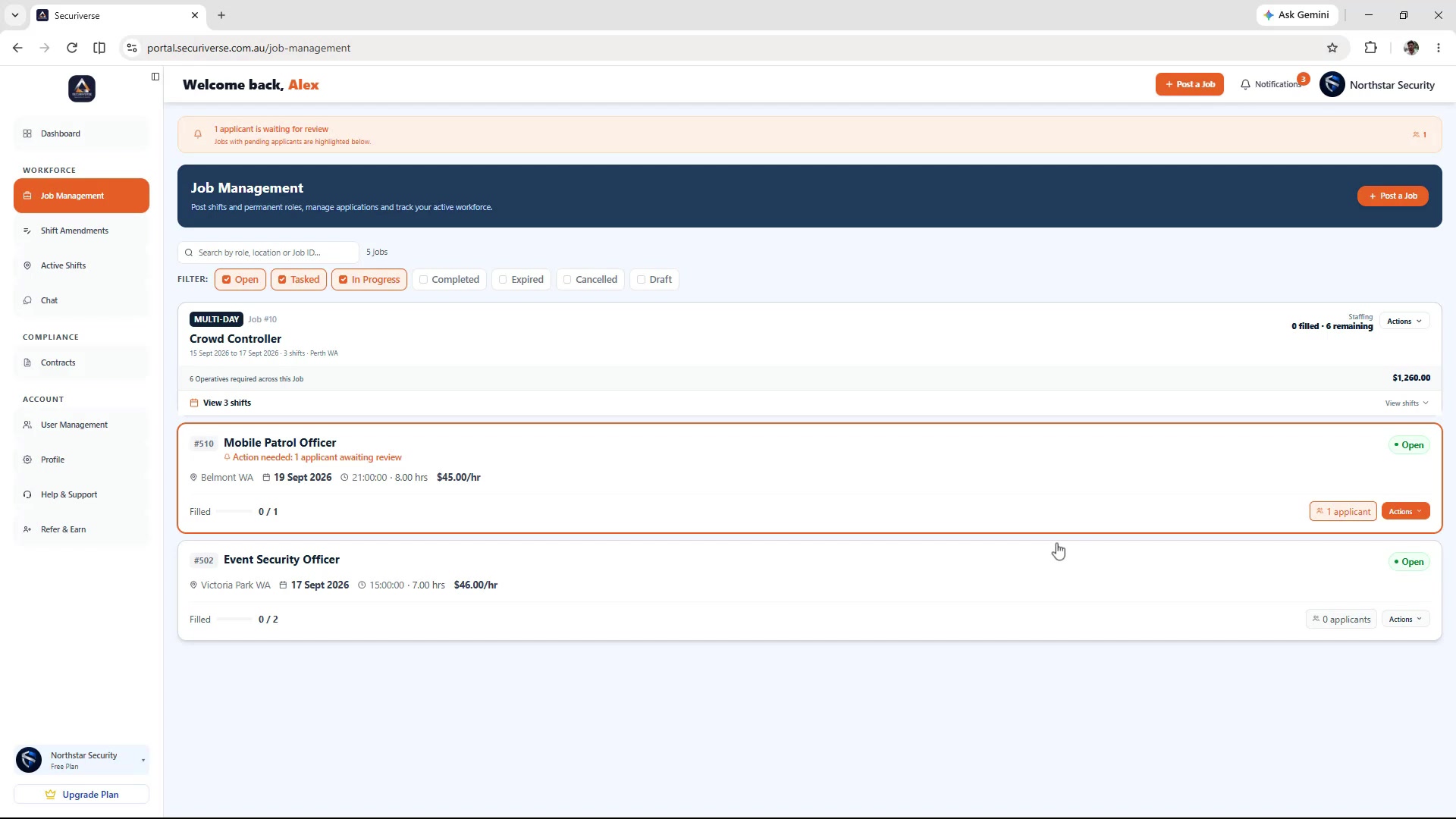Open notifications bell icon
Image resolution: width=1456 pixels, height=819 pixels.
tap(1245, 85)
